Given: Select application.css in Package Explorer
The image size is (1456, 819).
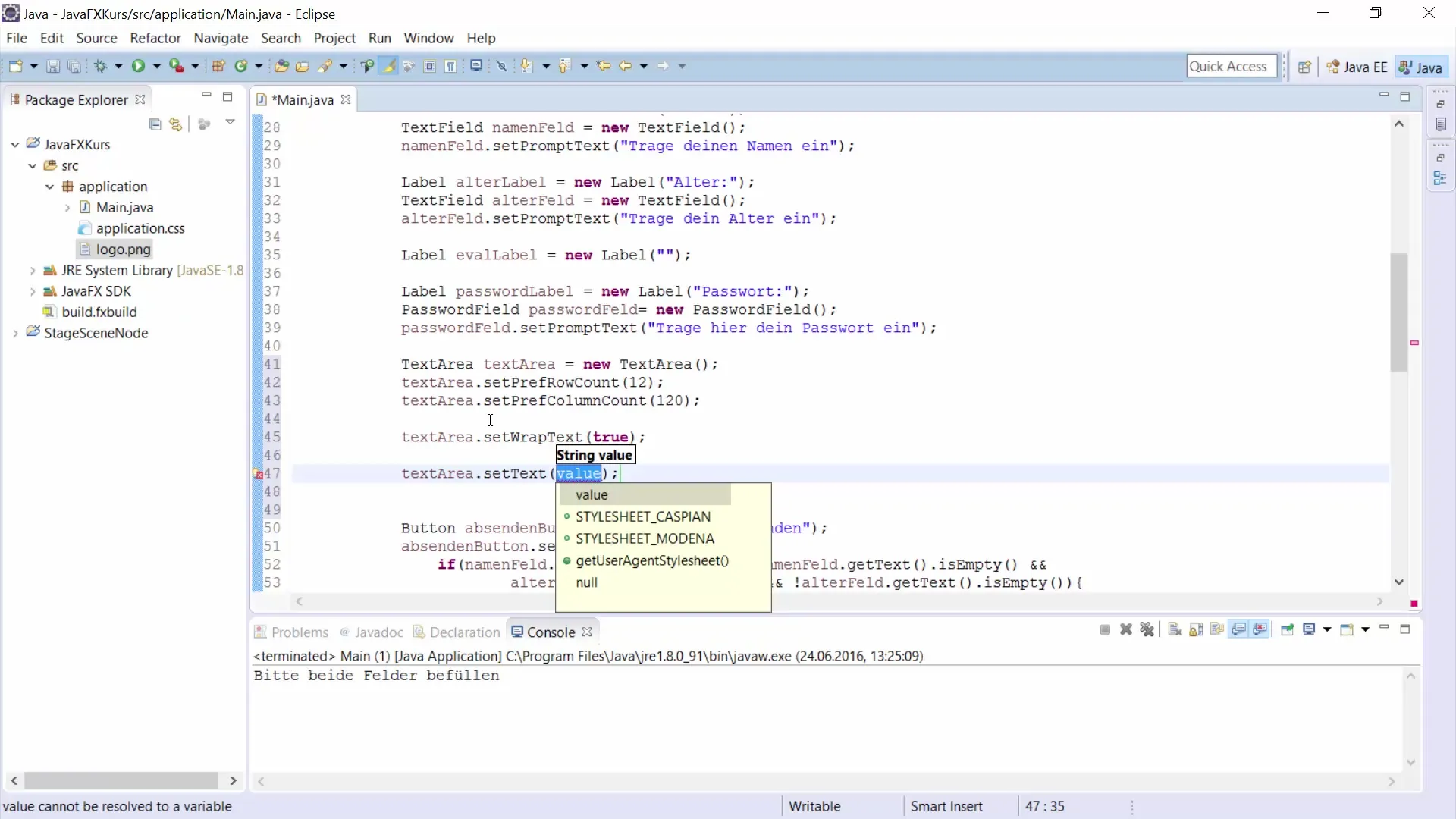Looking at the screenshot, I should [140, 228].
